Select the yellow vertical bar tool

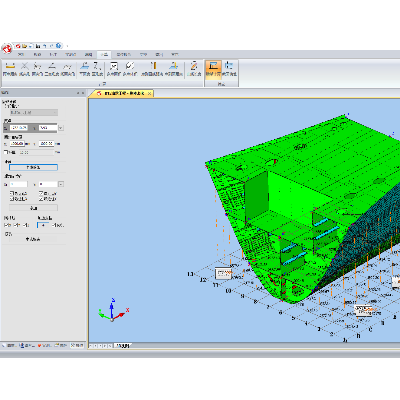coord(152,69)
